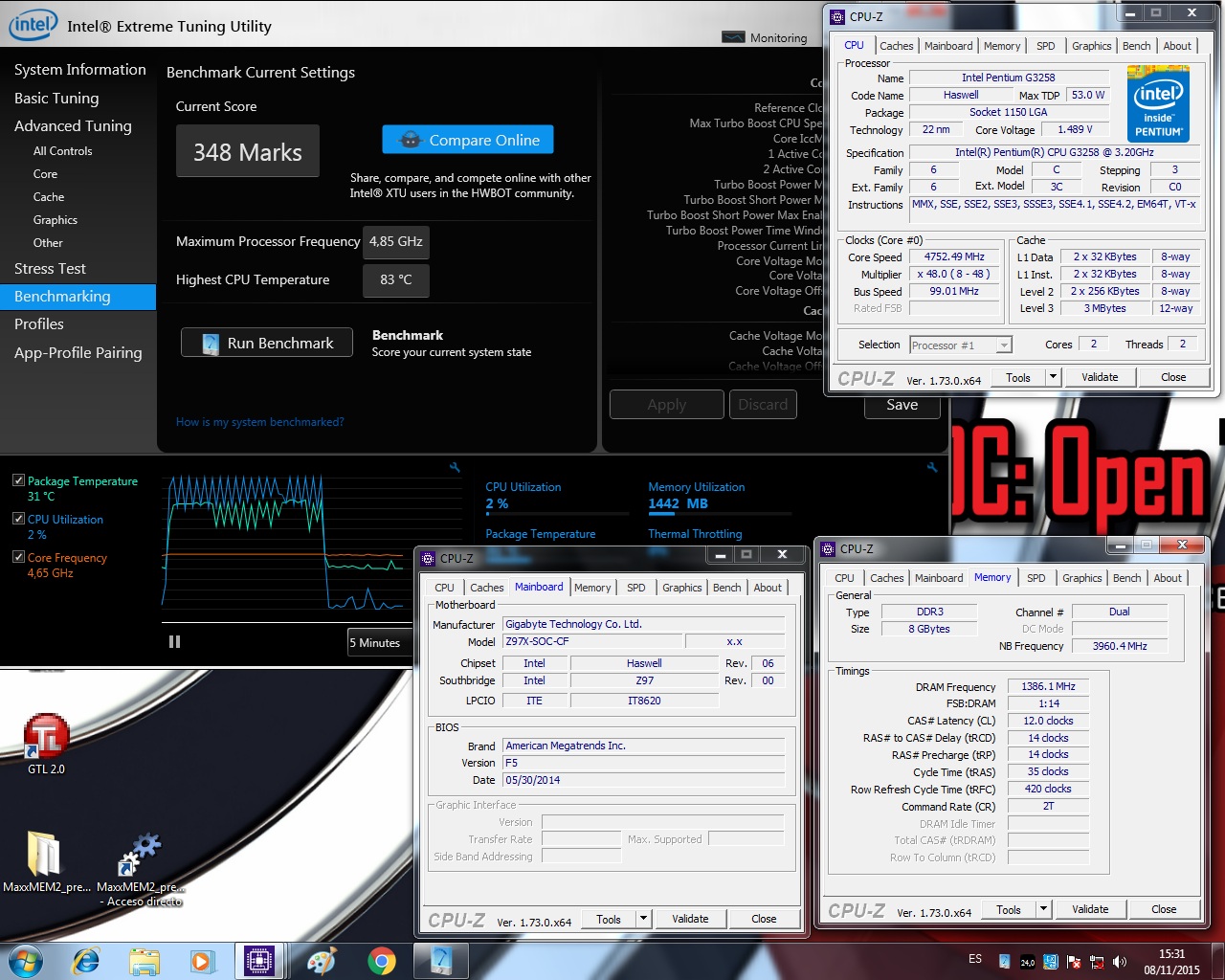1225x980 pixels.
Task: Toggle CPU Utilization checkbox
Action: tap(18, 519)
